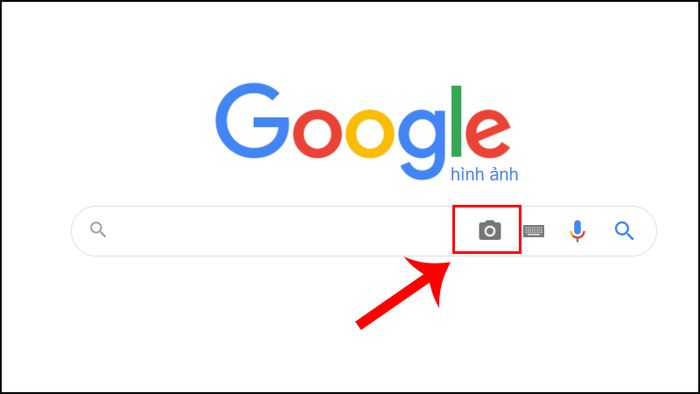The height and width of the screenshot is (394, 700).
Task: Click the first red o in logo
Action: coord(317,133)
